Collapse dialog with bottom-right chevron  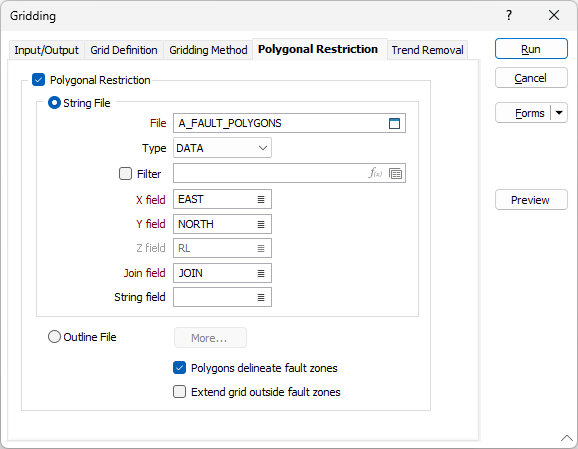[567, 438]
